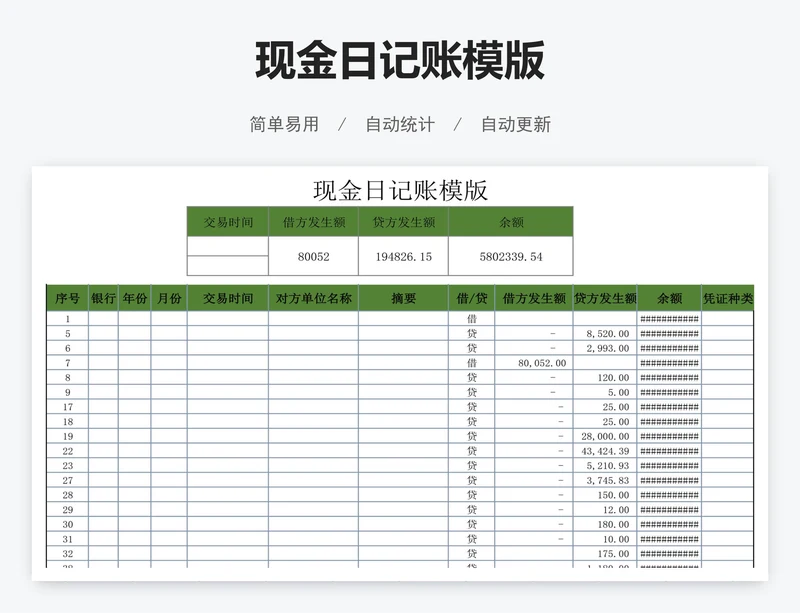800x613 pixels.
Task: Click row number 1 cell
Action: (x=67, y=319)
